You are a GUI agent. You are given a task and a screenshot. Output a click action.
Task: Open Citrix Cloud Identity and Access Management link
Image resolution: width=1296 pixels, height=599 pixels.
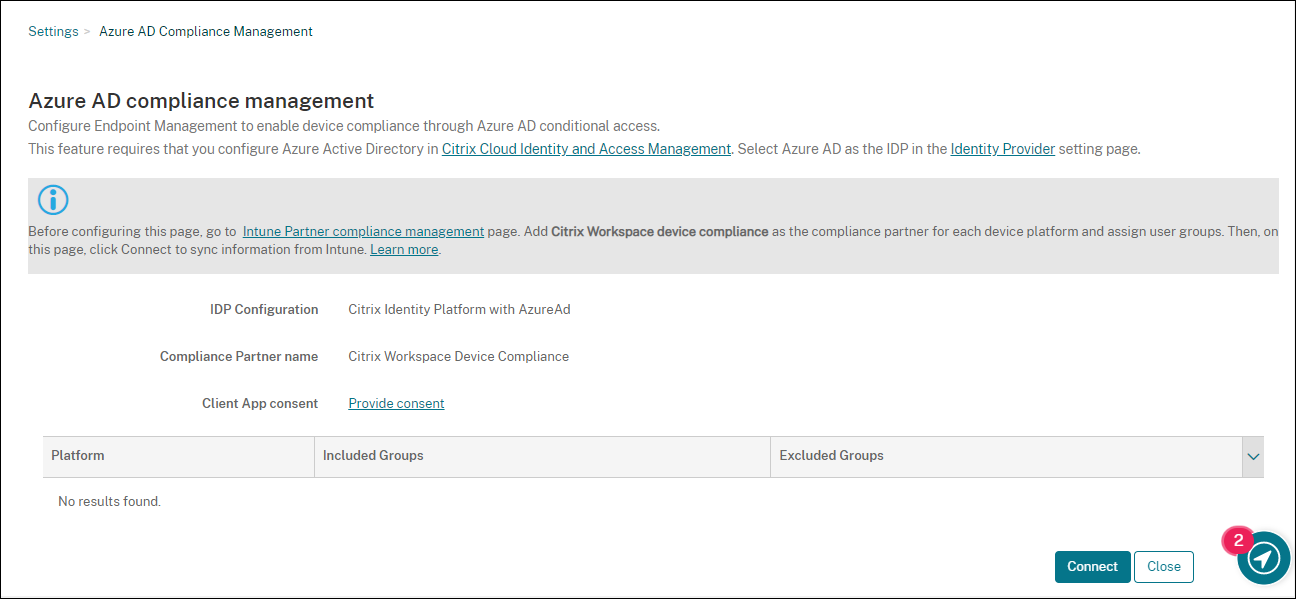coord(586,149)
